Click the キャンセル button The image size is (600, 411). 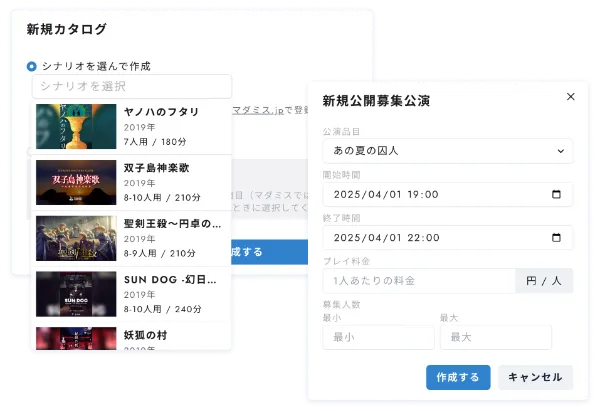point(535,377)
